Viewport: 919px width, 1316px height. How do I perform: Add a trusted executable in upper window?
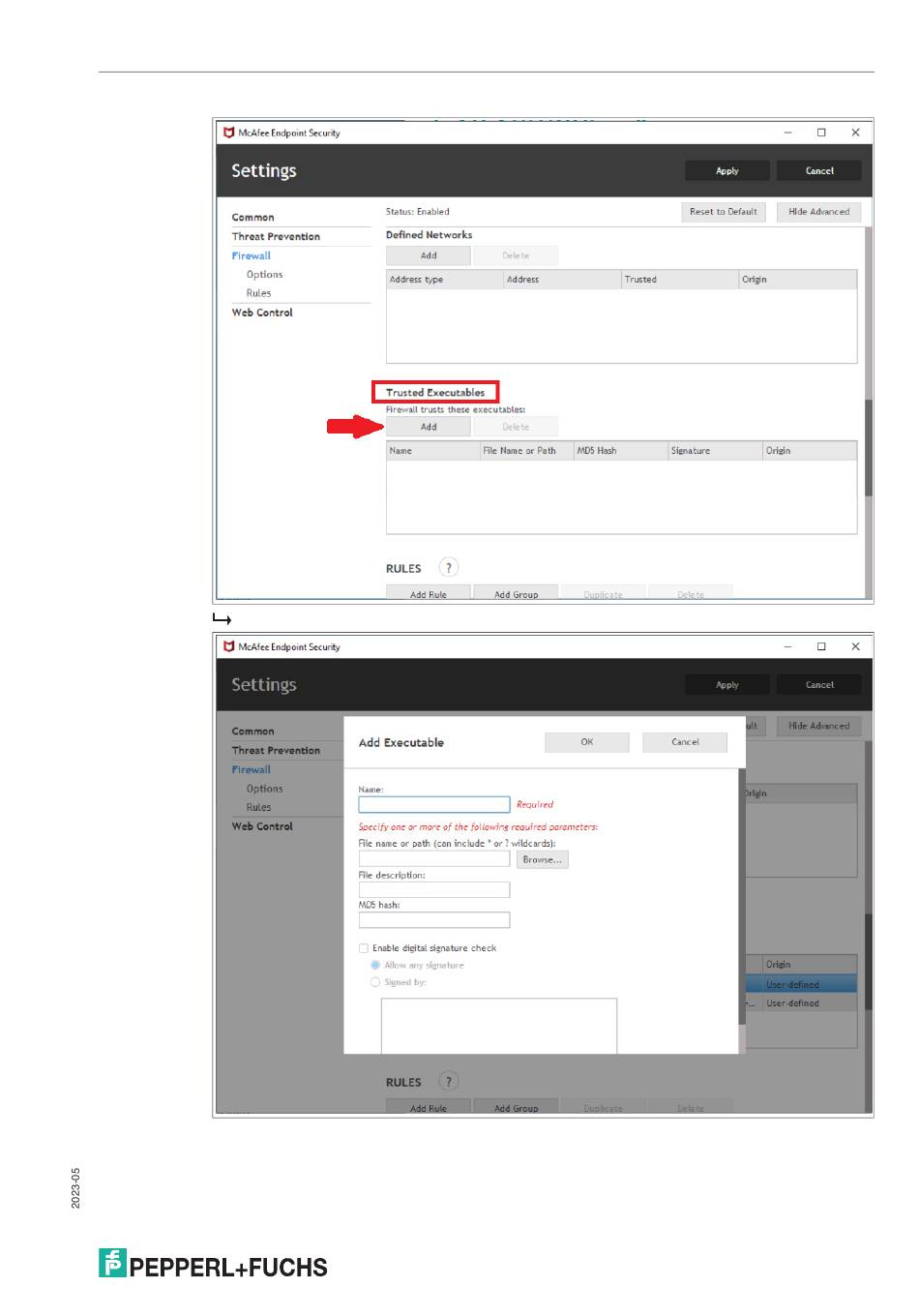click(x=429, y=427)
